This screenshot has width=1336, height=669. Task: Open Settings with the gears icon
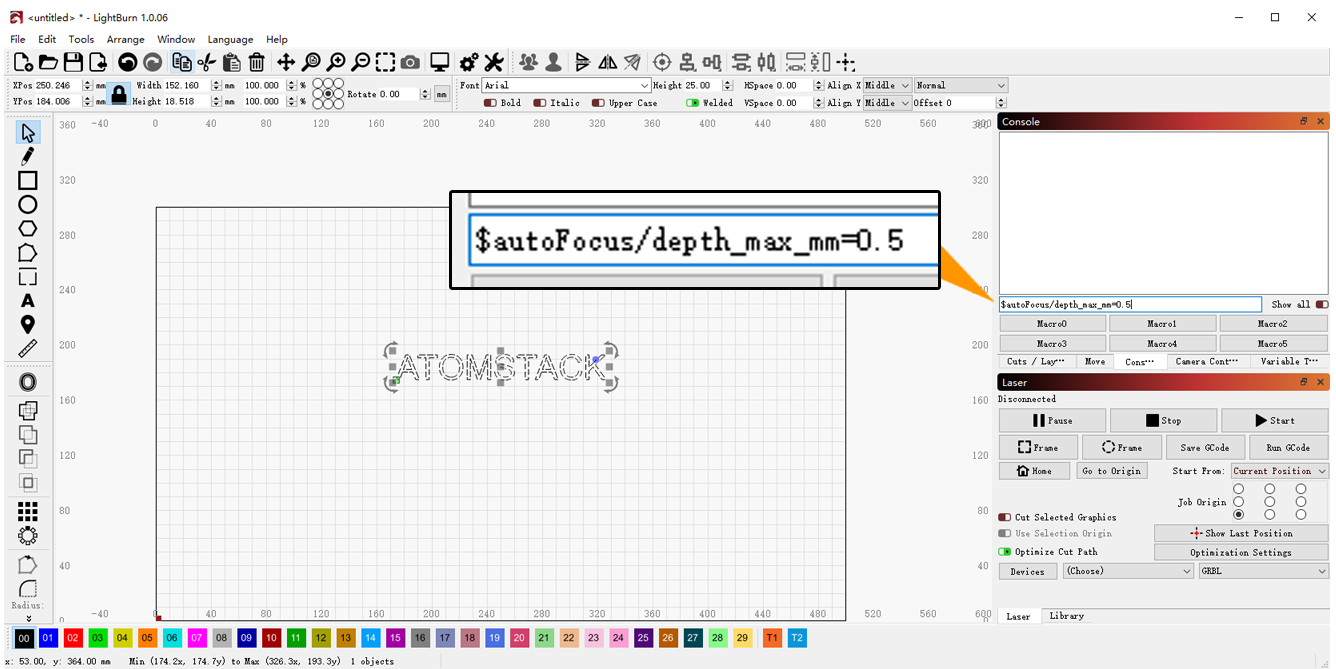[468, 62]
